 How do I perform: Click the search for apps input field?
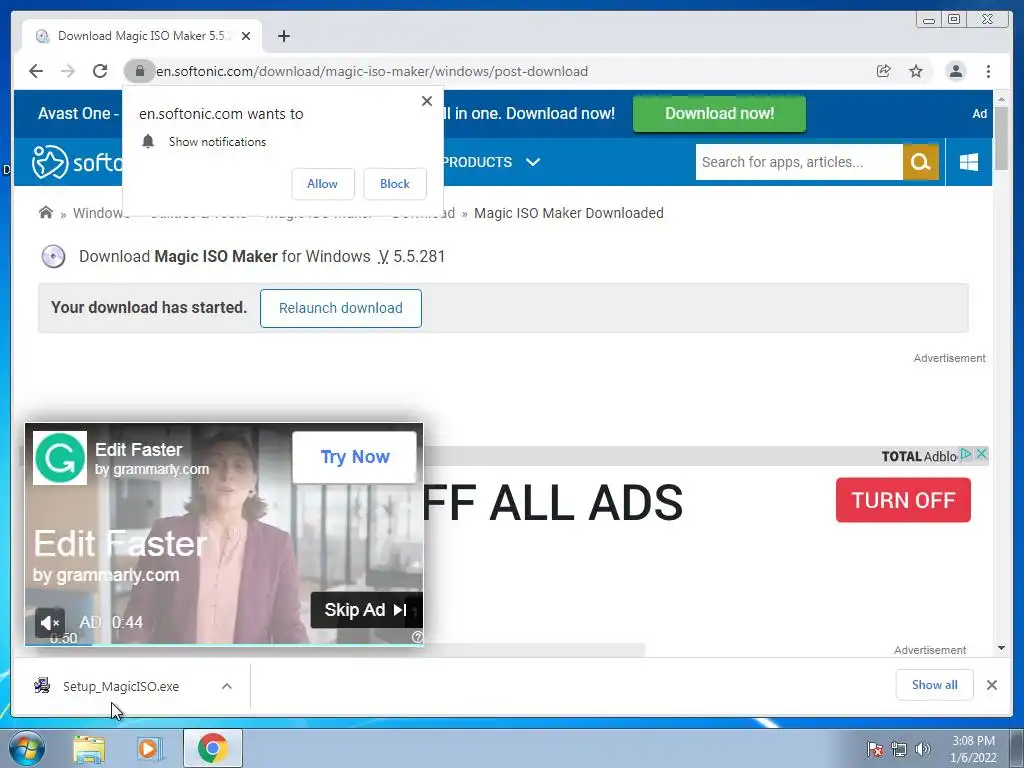799,162
